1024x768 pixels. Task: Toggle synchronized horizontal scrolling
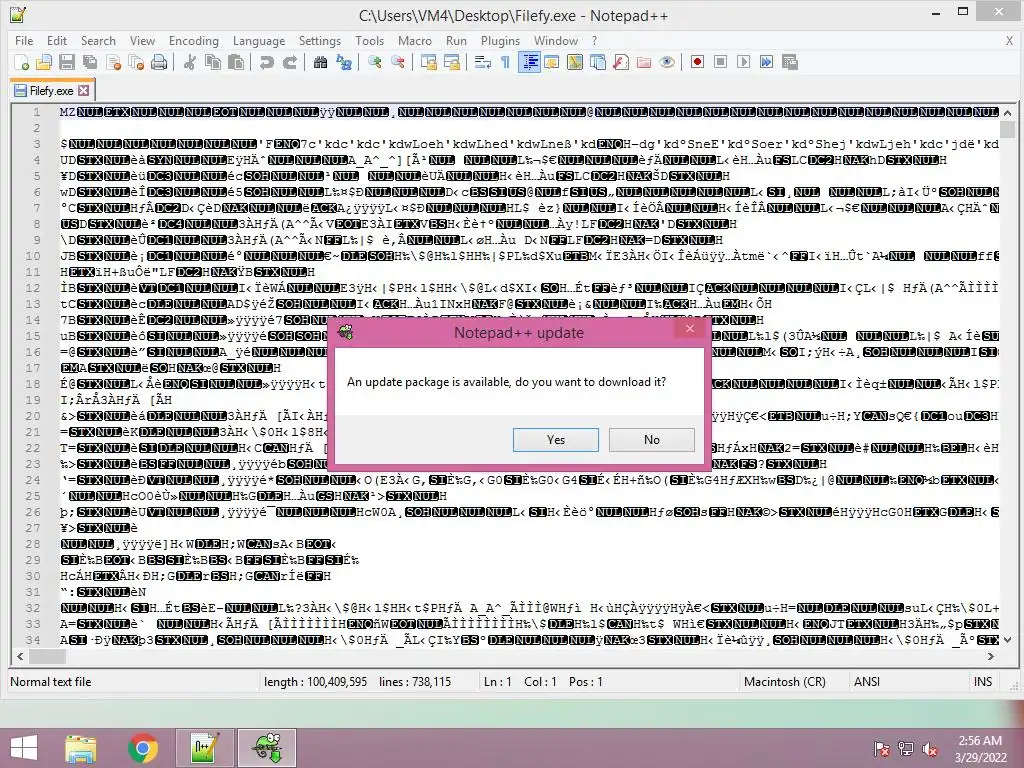(451, 62)
